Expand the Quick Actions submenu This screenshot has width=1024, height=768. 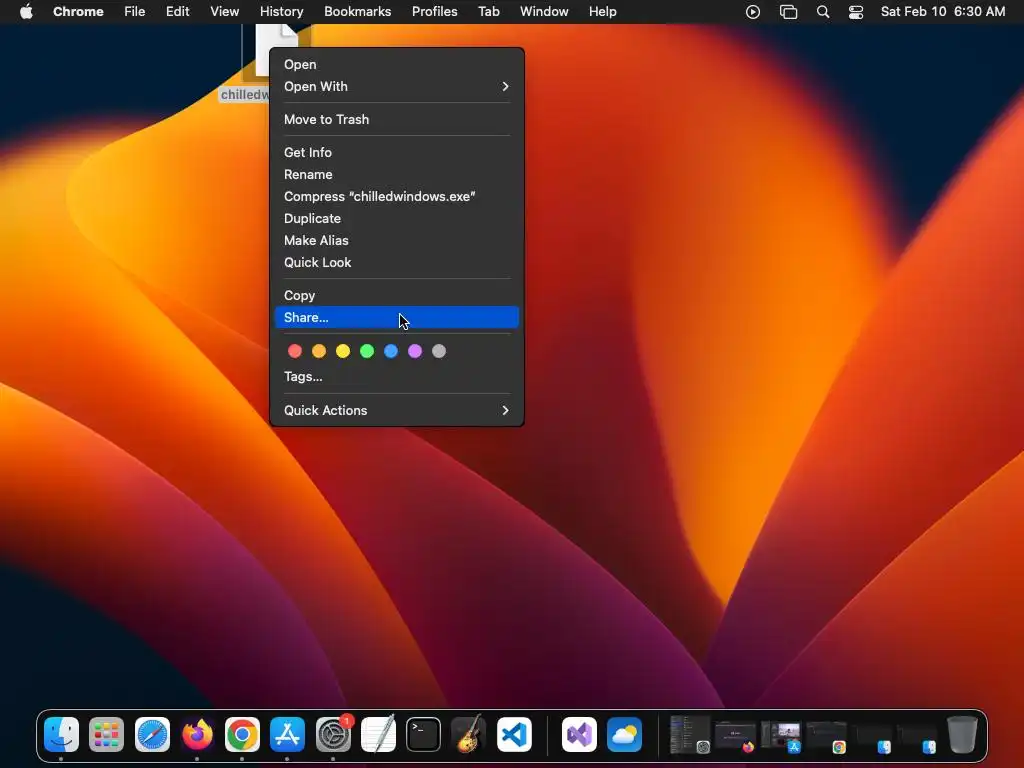click(397, 410)
